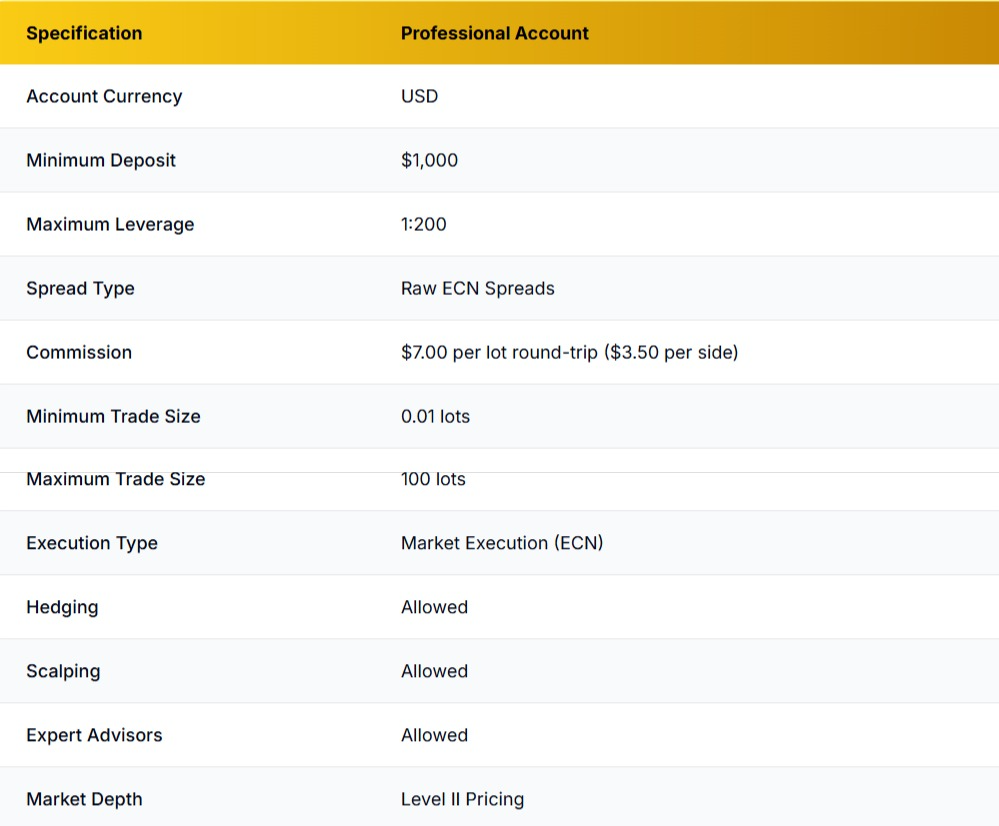Image resolution: width=999 pixels, height=826 pixels.
Task: Click the Hedging Allowed value
Action: coord(434,607)
